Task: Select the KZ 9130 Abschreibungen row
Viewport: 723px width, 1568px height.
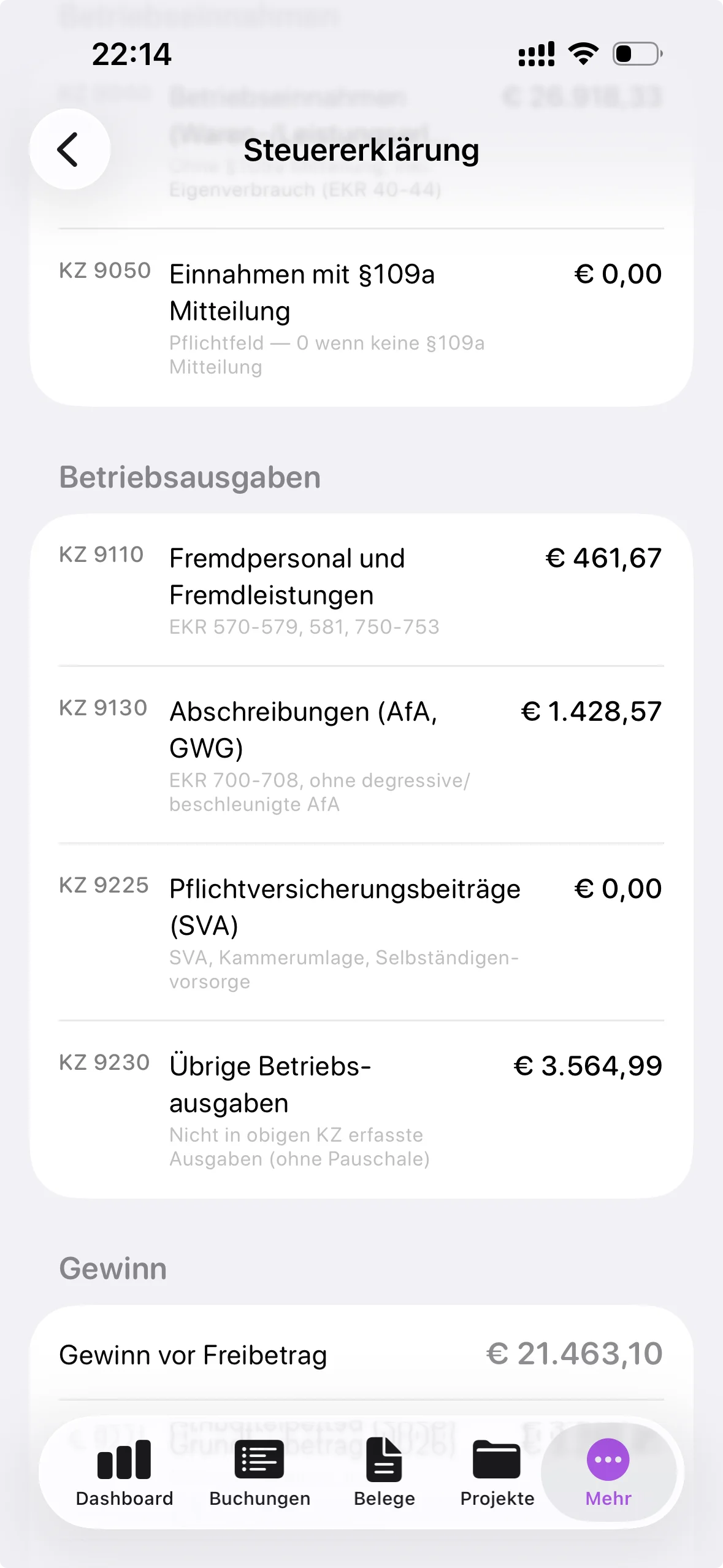Action: point(361,755)
